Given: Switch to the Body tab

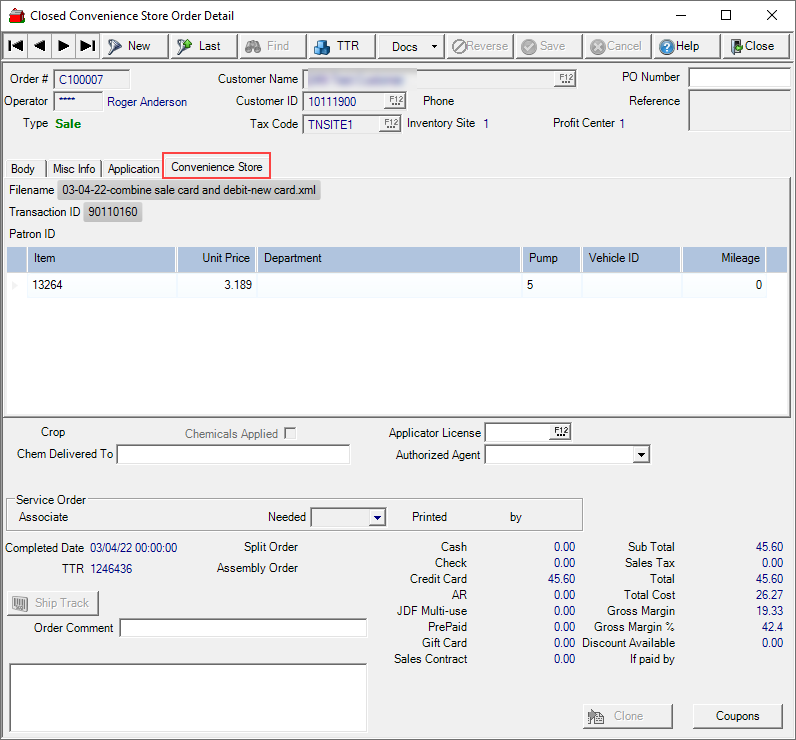Looking at the screenshot, I should pos(23,169).
